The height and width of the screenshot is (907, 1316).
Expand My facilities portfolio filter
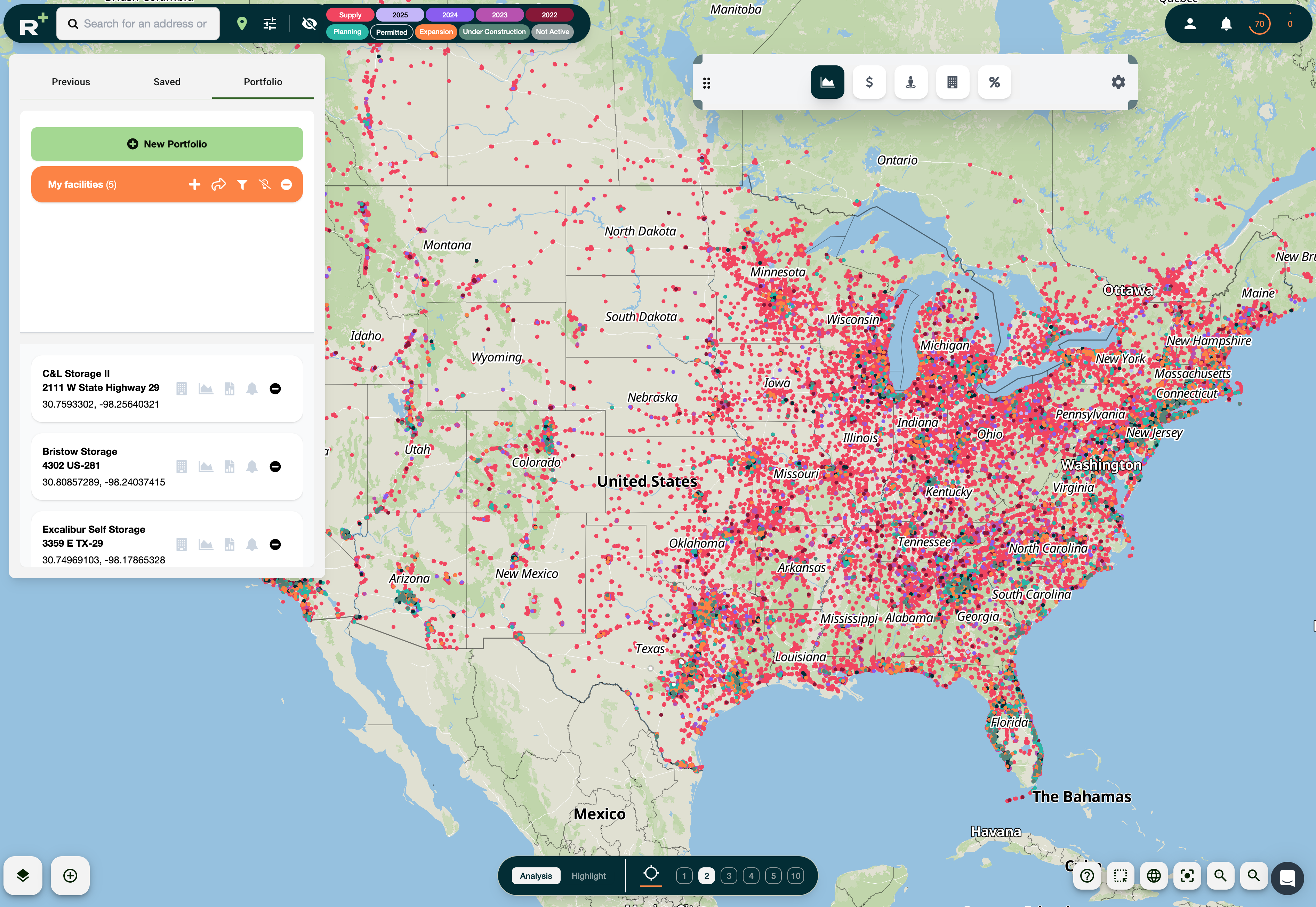(242, 185)
